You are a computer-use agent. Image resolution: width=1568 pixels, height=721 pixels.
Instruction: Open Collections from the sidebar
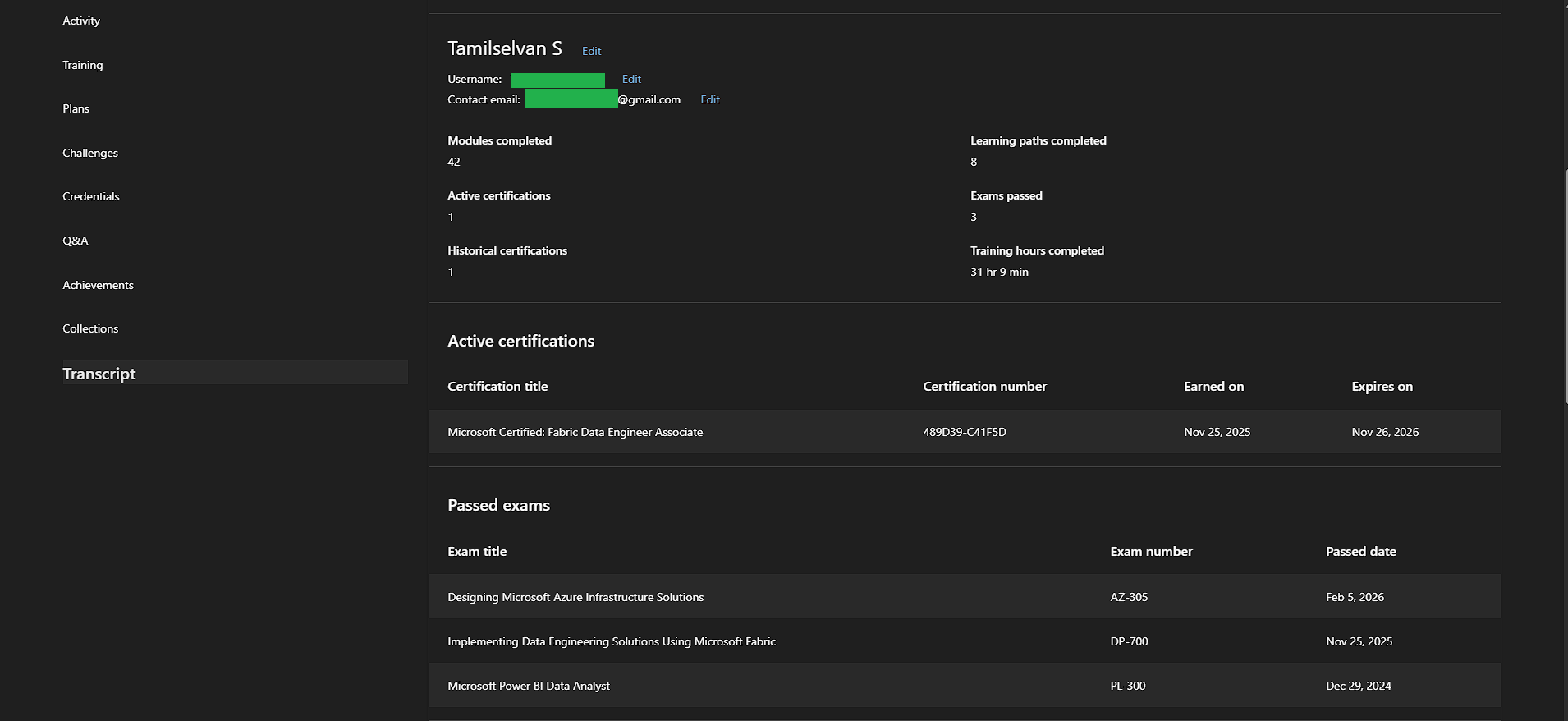coord(90,328)
